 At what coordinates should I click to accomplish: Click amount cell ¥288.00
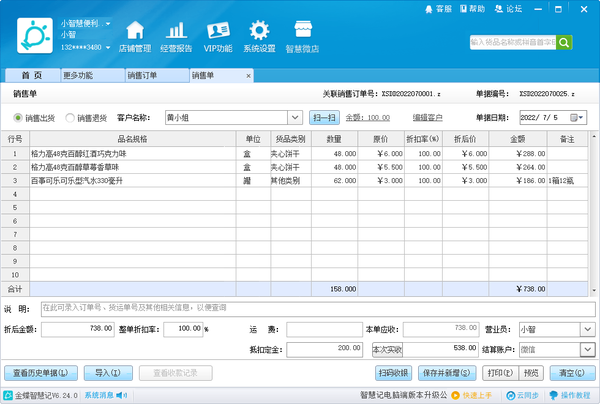click(x=518, y=154)
